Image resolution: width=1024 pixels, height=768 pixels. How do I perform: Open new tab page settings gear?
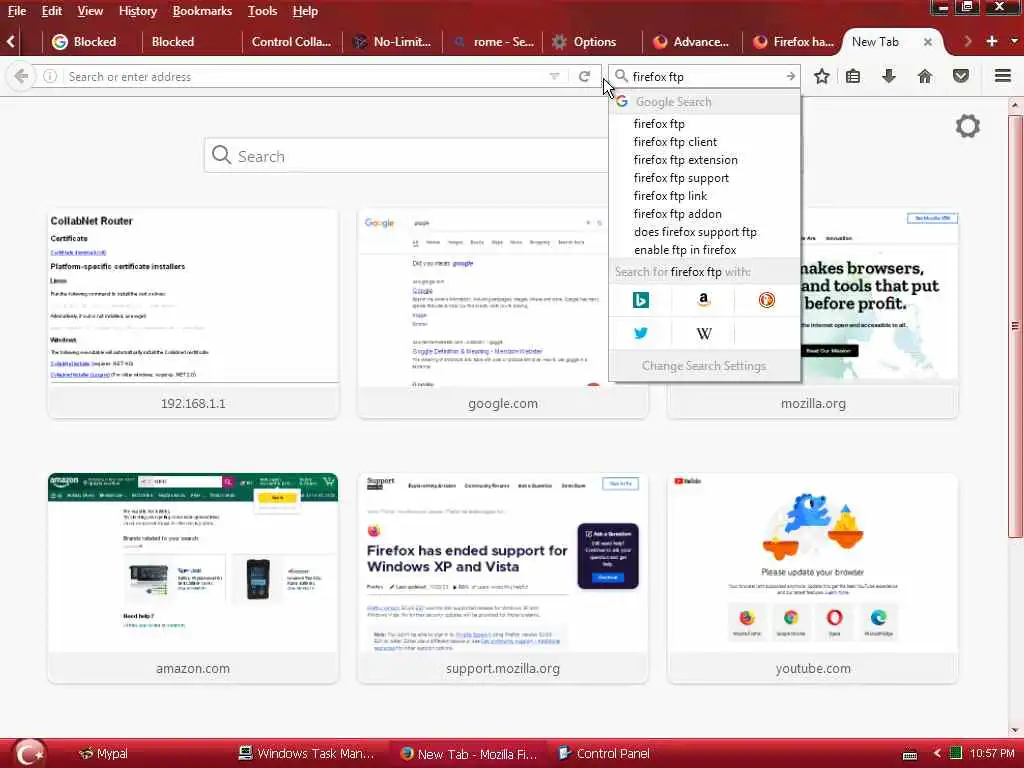pos(968,126)
